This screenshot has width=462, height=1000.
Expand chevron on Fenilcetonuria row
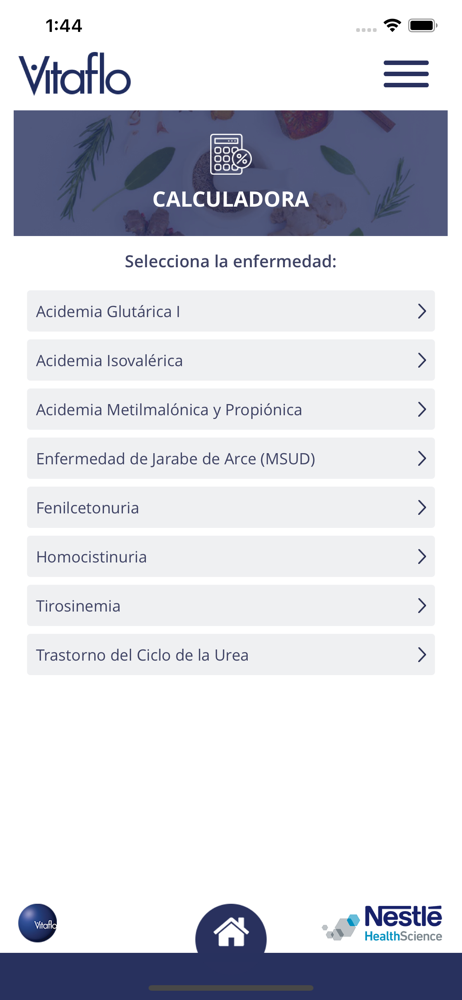[x=421, y=508]
